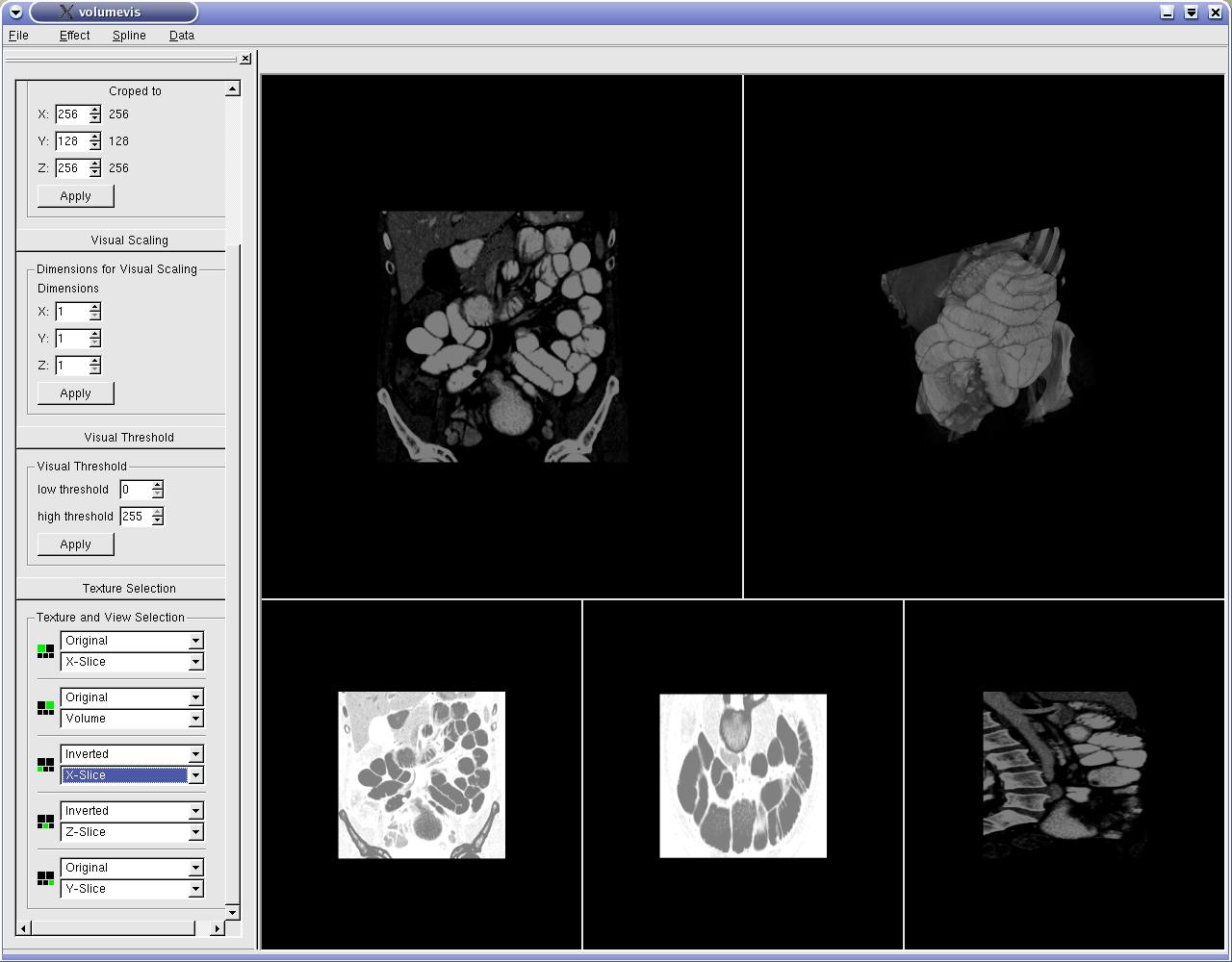
Task: Click the panel scrollbar down arrow
Action: click(232, 911)
